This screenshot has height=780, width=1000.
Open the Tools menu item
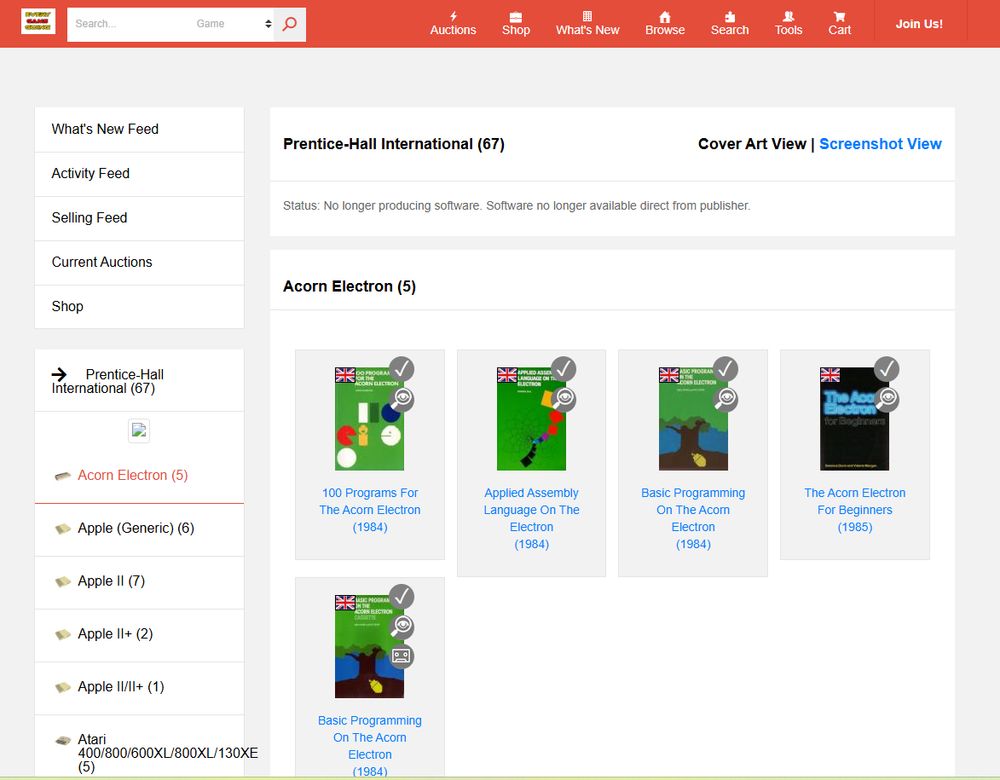pos(788,24)
